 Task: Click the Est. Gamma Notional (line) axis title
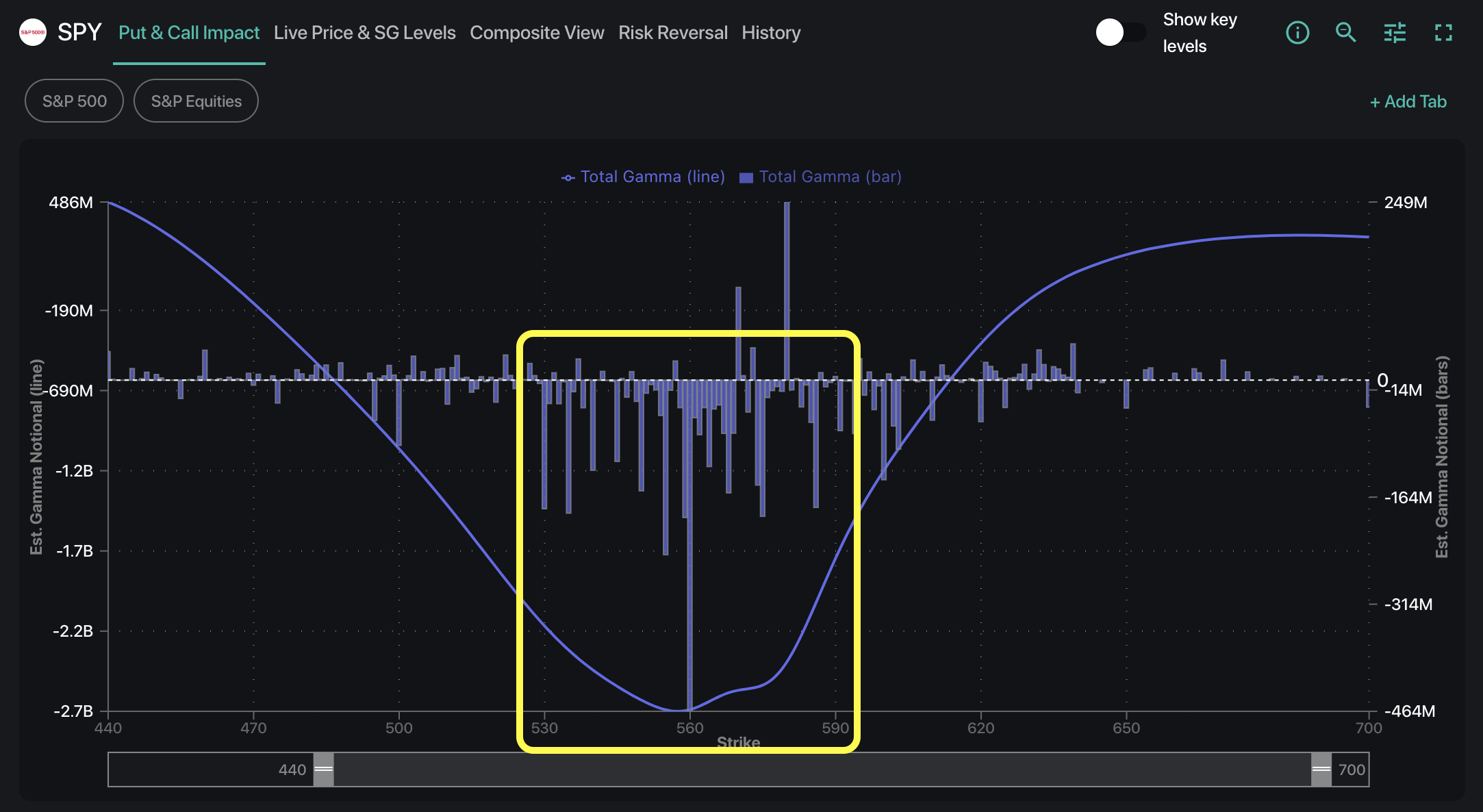point(36,457)
